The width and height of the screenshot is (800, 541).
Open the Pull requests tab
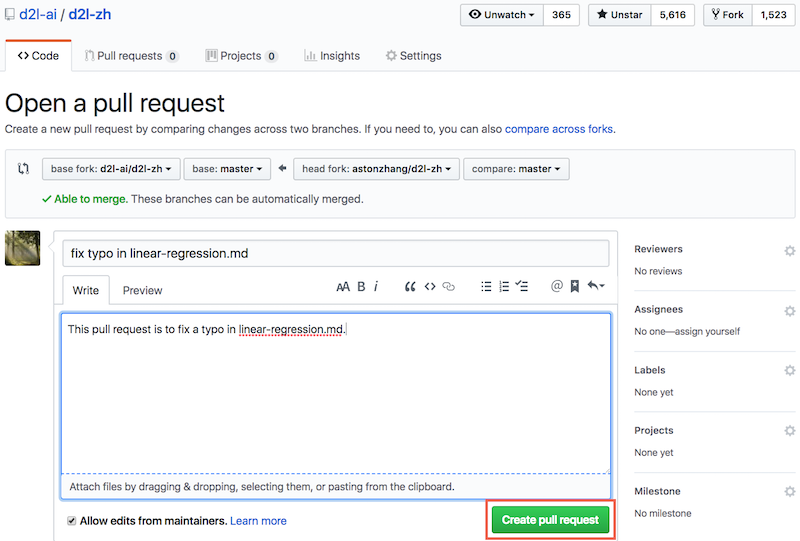click(131, 56)
